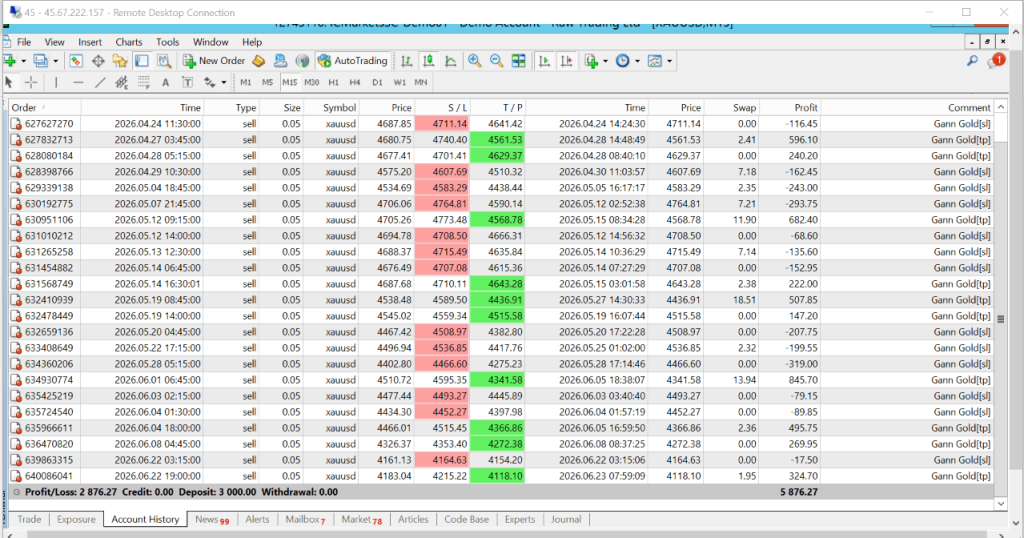Sort the table by Order column

[x=44, y=108]
